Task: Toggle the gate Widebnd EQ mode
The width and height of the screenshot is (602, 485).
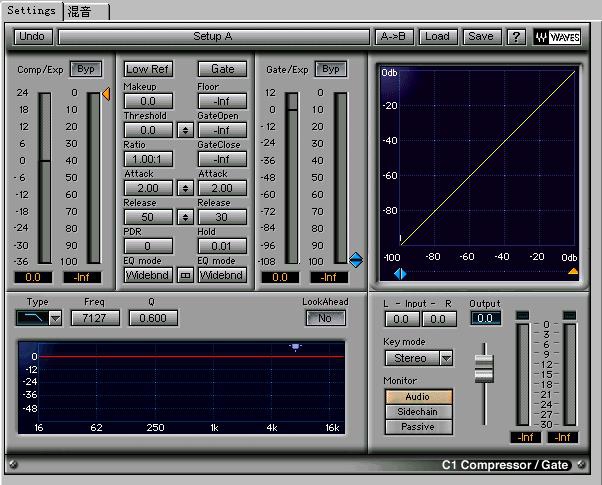Action: 222,275
